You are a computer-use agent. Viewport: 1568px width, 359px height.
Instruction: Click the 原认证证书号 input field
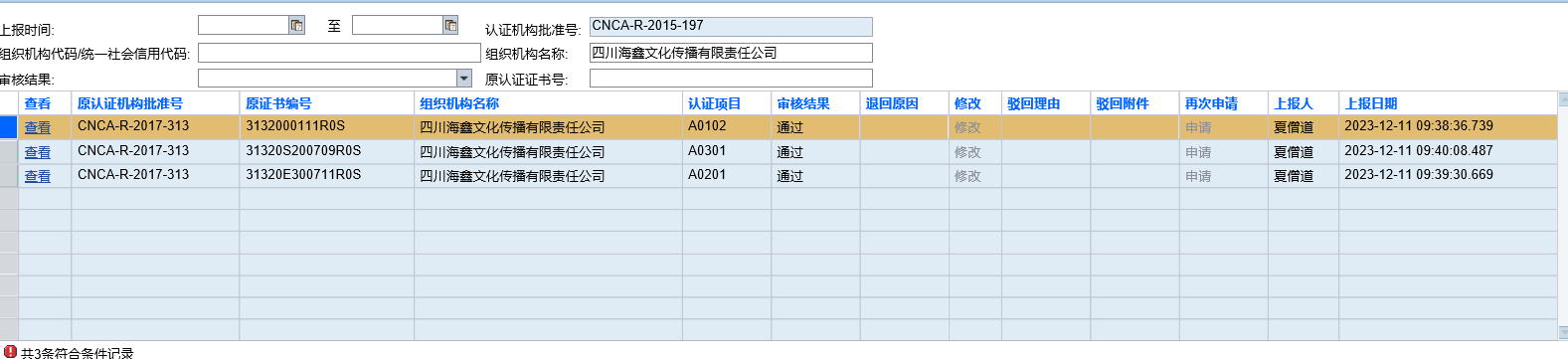(x=731, y=78)
